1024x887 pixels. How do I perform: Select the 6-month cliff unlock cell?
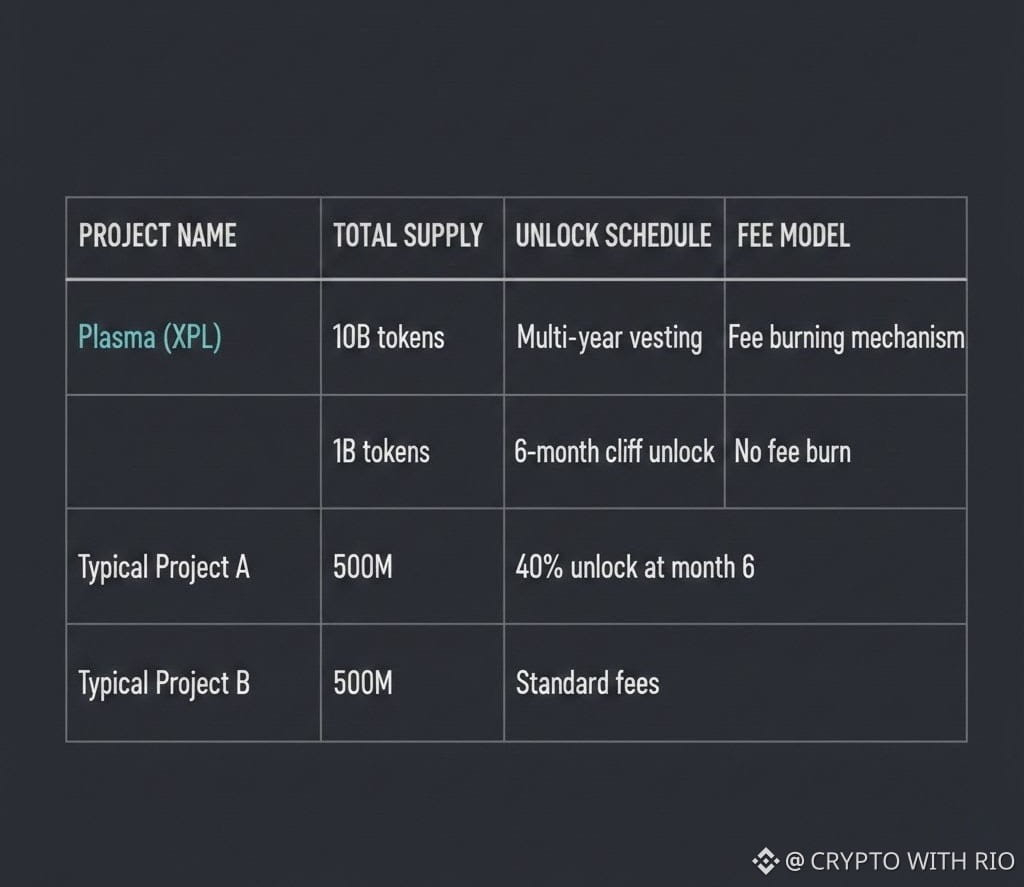click(614, 452)
